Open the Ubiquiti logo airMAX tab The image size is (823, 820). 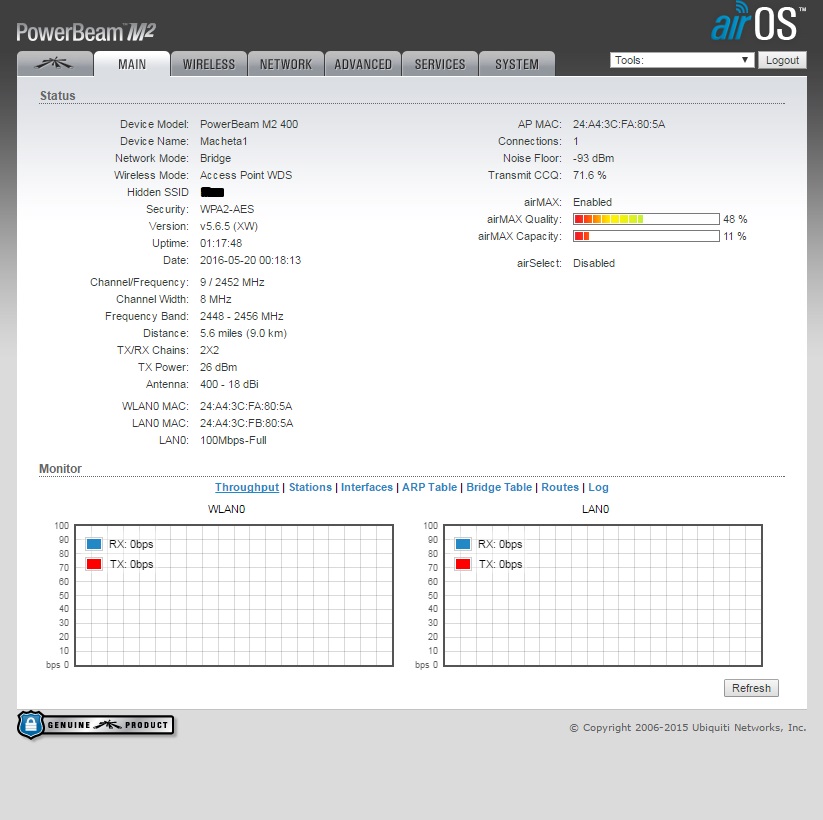click(x=55, y=64)
